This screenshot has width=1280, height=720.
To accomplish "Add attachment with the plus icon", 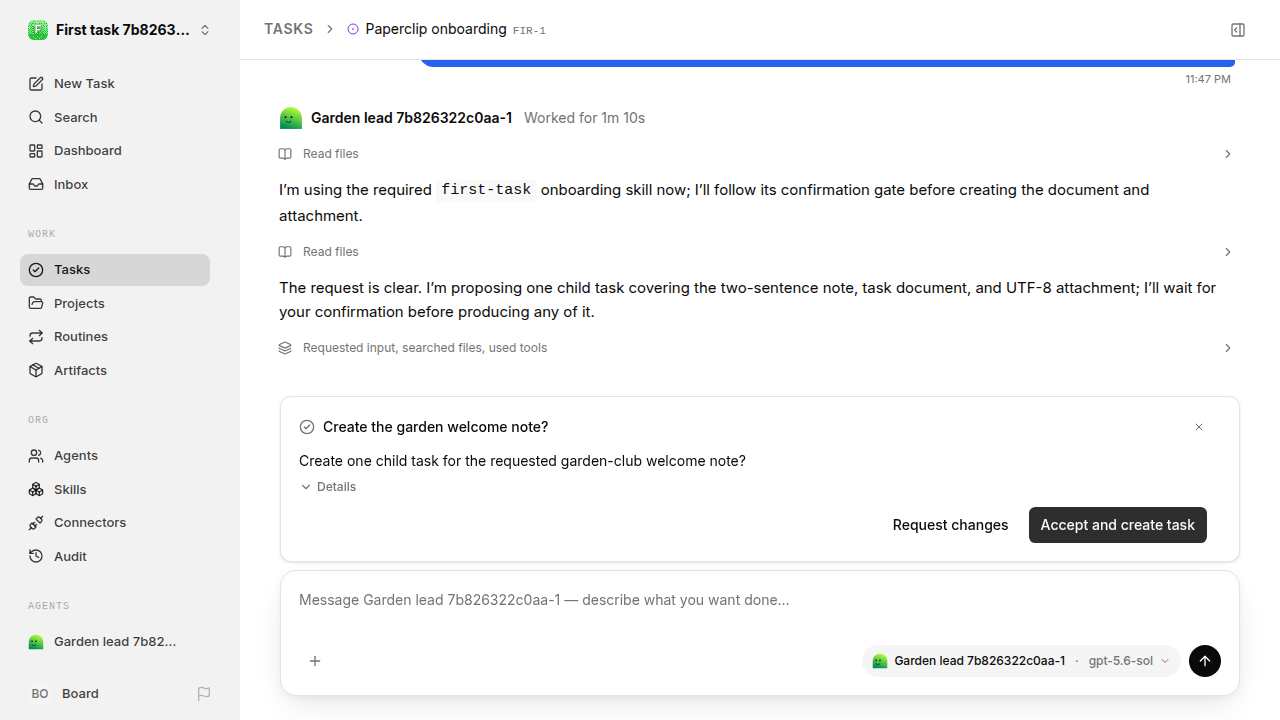I will pos(315,661).
